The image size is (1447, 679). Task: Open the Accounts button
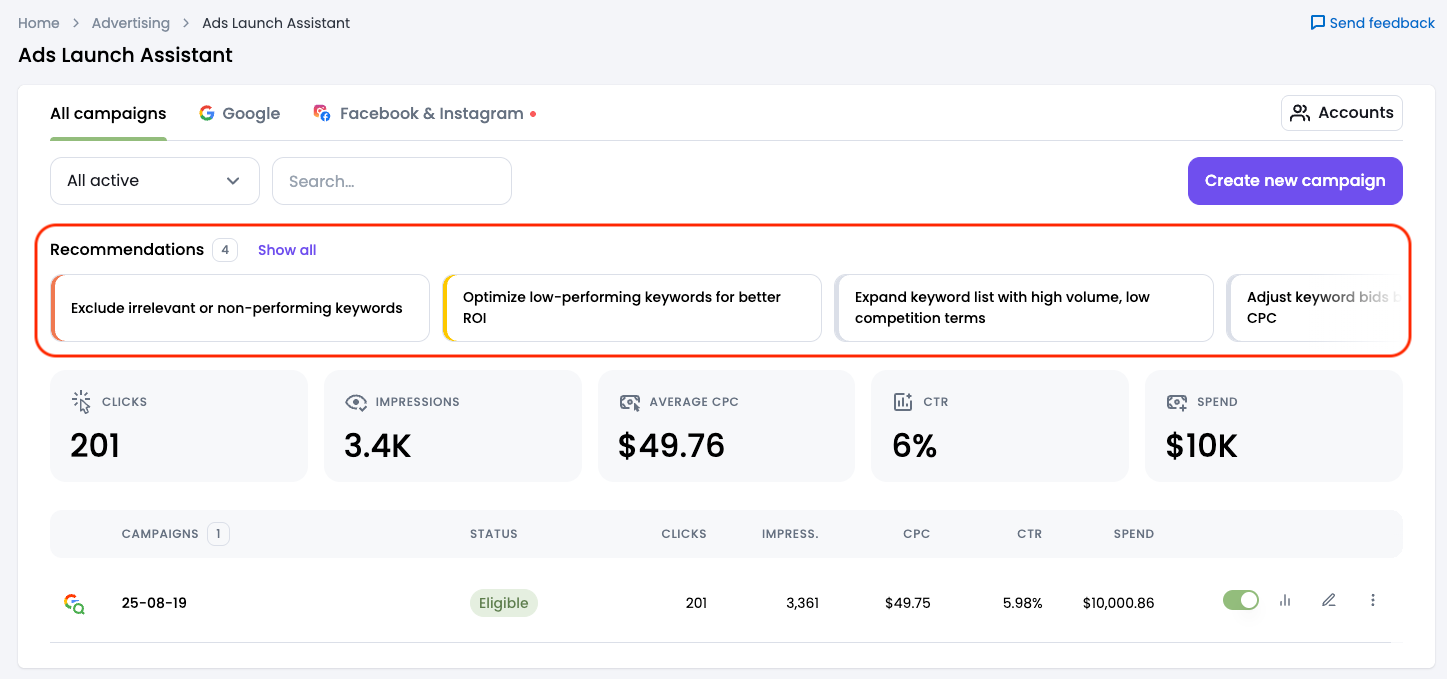[x=1341, y=113]
